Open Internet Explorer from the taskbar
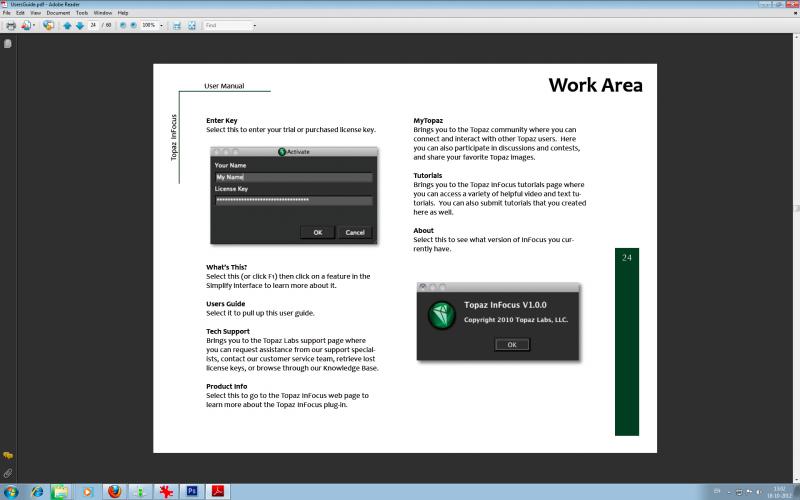 (x=37, y=491)
